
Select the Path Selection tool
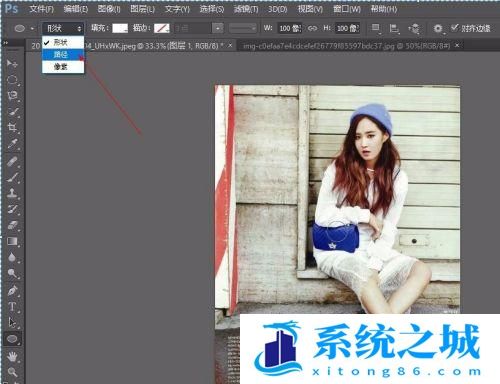[12, 323]
